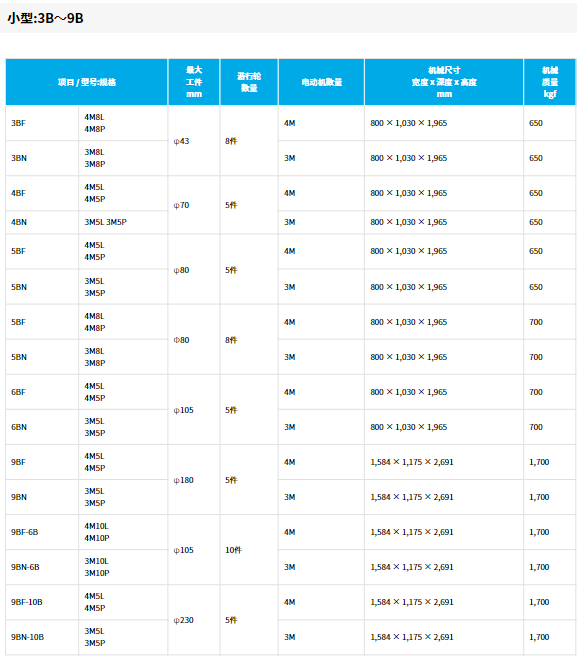Click the 10件 planetary gear count cell
The image size is (577, 658).
pos(249,550)
